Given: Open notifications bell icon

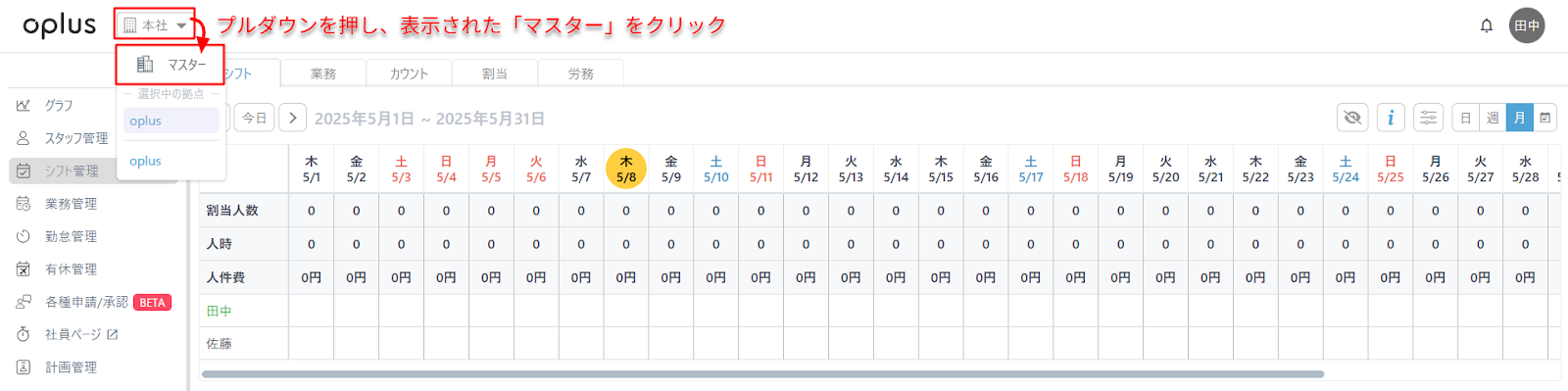Looking at the screenshot, I should coord(1487,25).
